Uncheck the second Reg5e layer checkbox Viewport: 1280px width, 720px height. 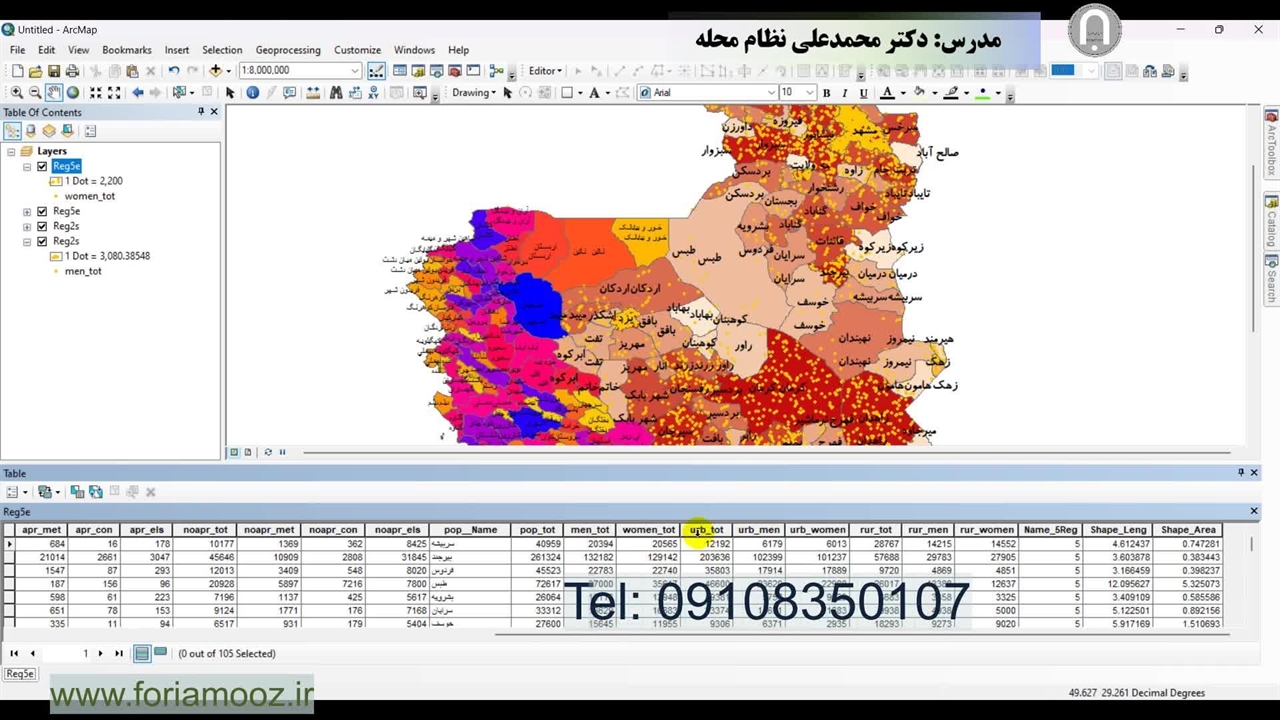point(42,211)
